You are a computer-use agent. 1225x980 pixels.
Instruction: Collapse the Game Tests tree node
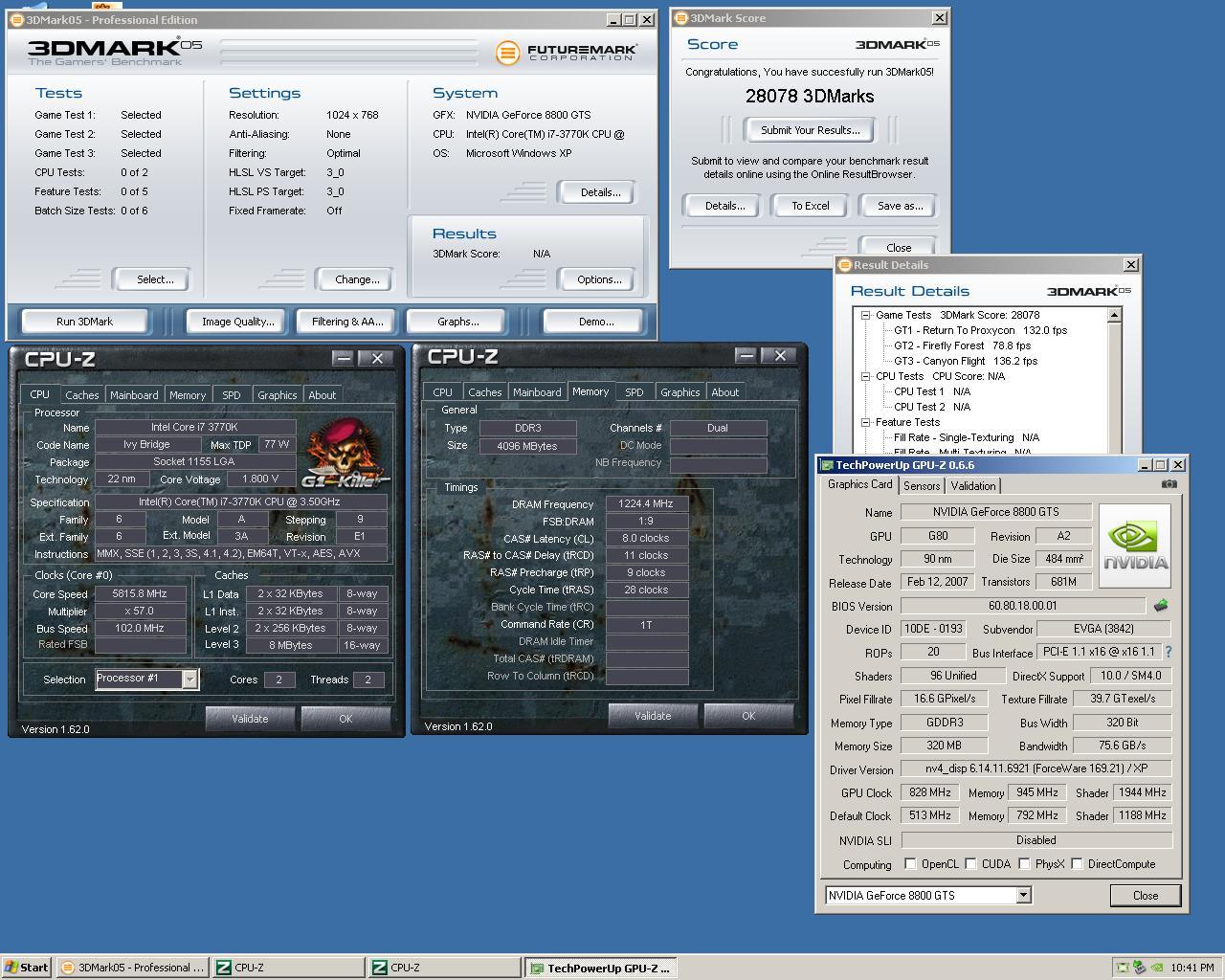865,315
